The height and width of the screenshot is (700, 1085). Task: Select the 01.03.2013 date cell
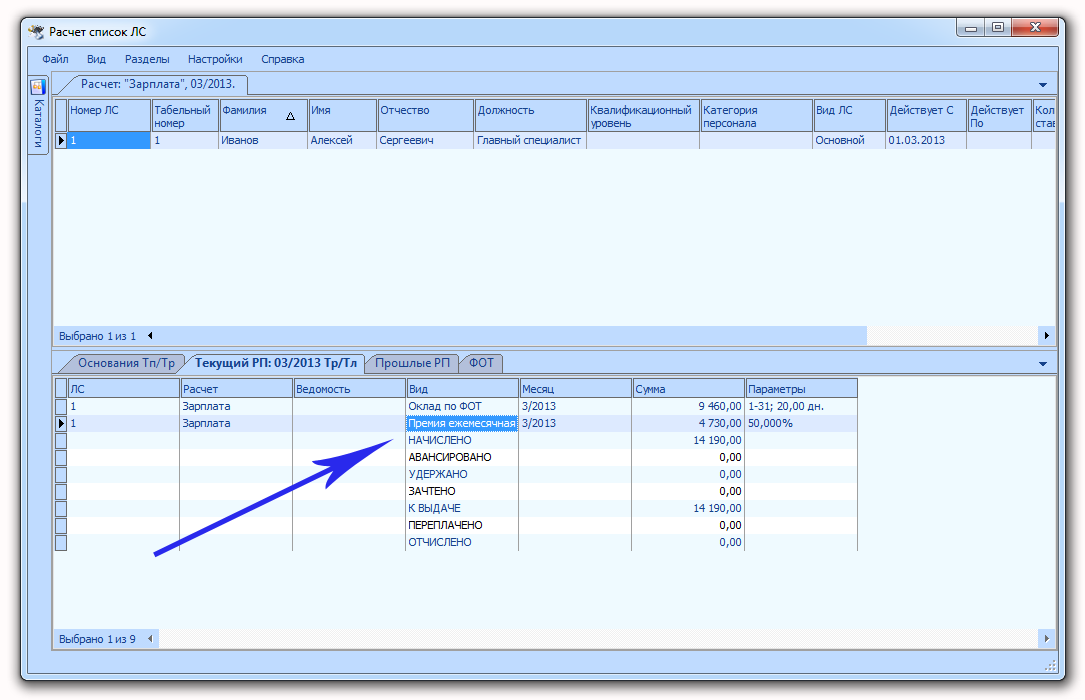pos(927,140)
